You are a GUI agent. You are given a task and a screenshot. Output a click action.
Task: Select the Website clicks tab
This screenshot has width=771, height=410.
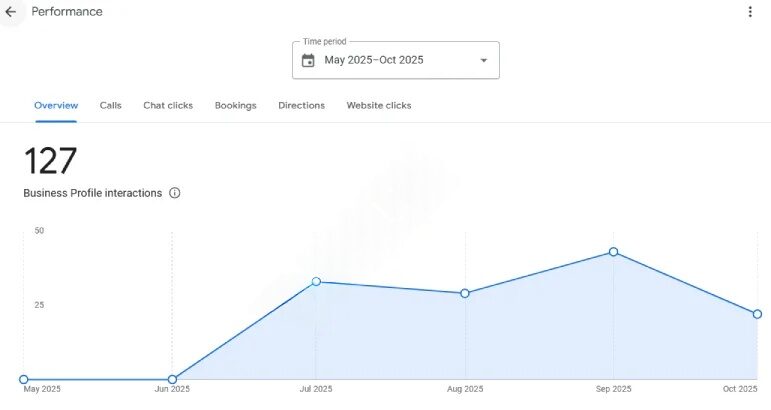coord(379,106)
